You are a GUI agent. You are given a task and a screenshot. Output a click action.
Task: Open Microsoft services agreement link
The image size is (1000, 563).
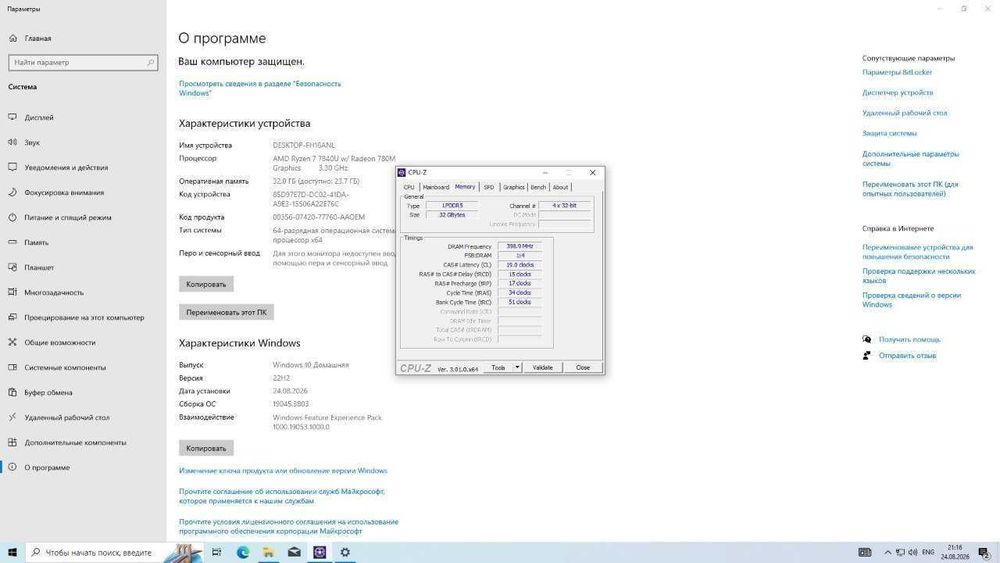tap(281, 496)
